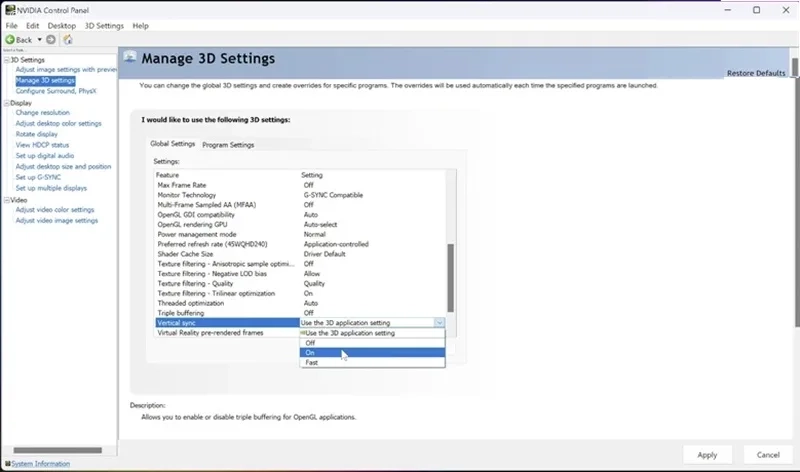The height and width of the screenshot is (472, 800).
Task: Open the Back history dropdown arrow
Action: coord(39,39)
